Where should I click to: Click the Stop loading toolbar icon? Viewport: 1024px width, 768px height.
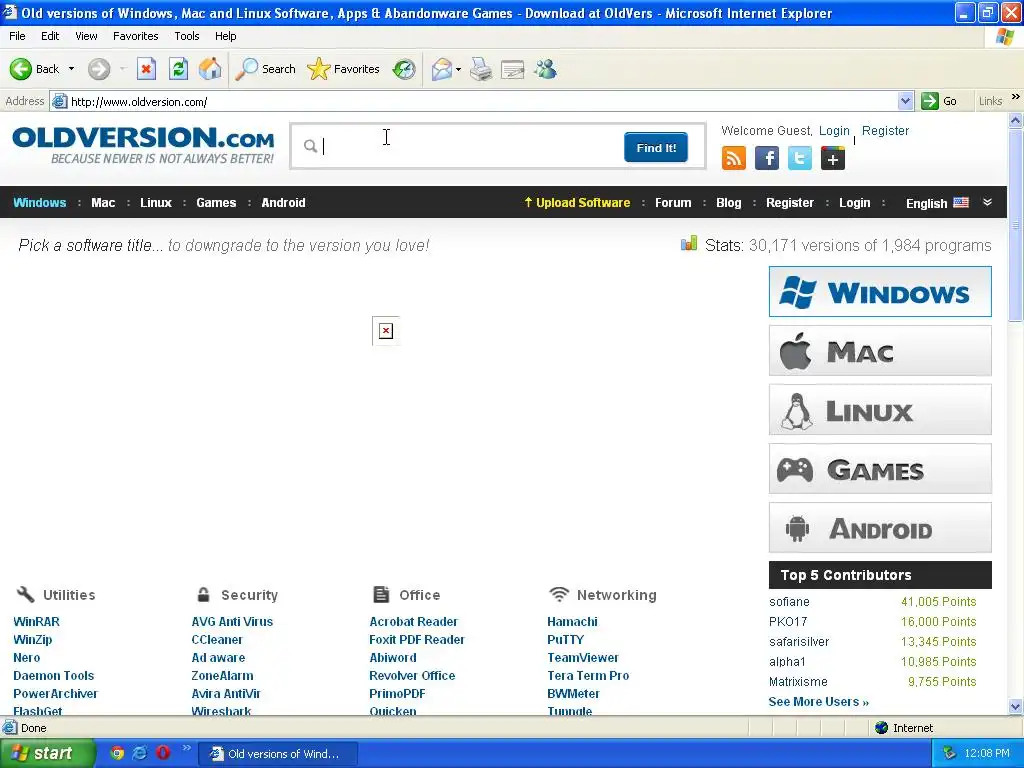pos(146,69)
